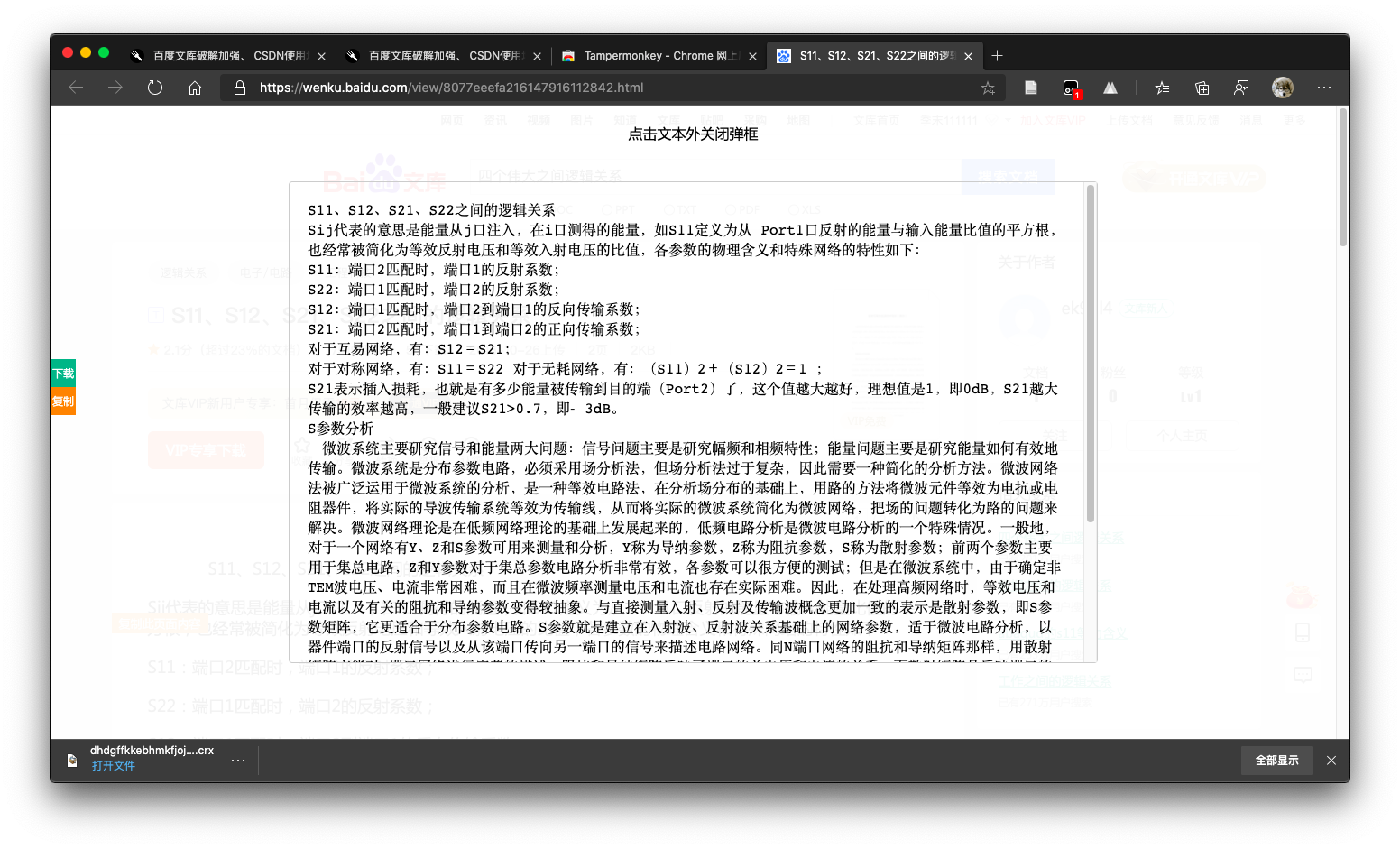This screenshot has width=1400, height=849.
Task: Close the downloads bar
Action: click(x=1331, y=761)
